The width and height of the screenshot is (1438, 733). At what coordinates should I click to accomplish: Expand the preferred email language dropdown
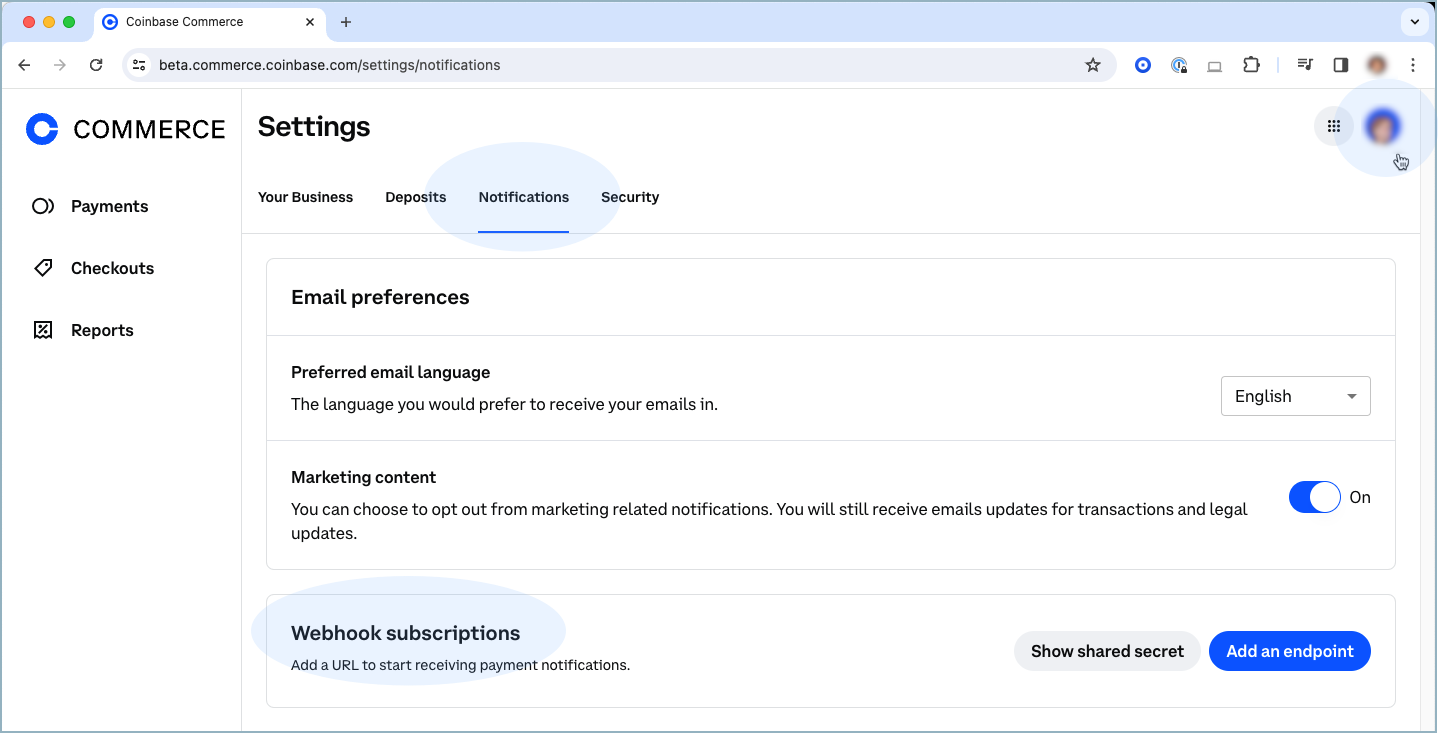1295,396
